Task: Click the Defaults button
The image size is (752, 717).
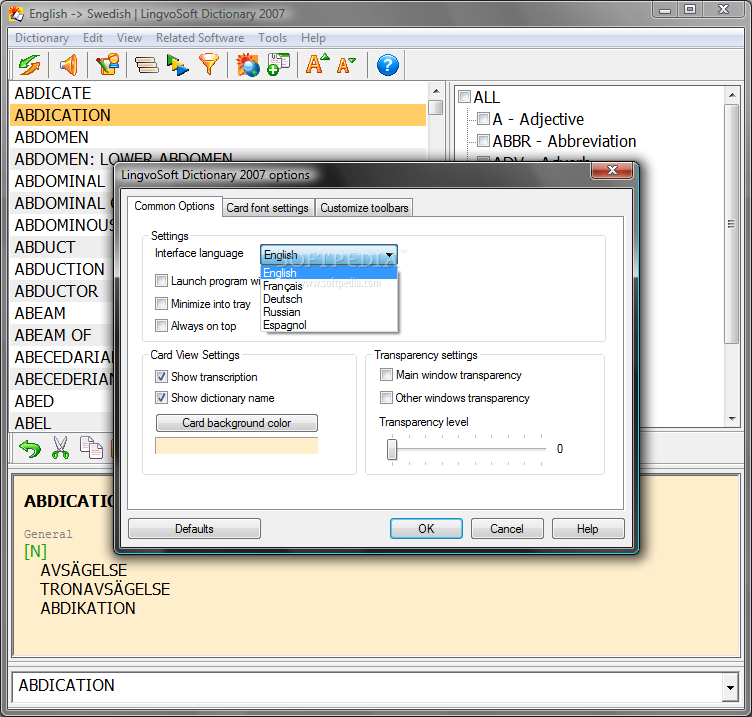Action: pyautogui.click(x=194, y=529)
